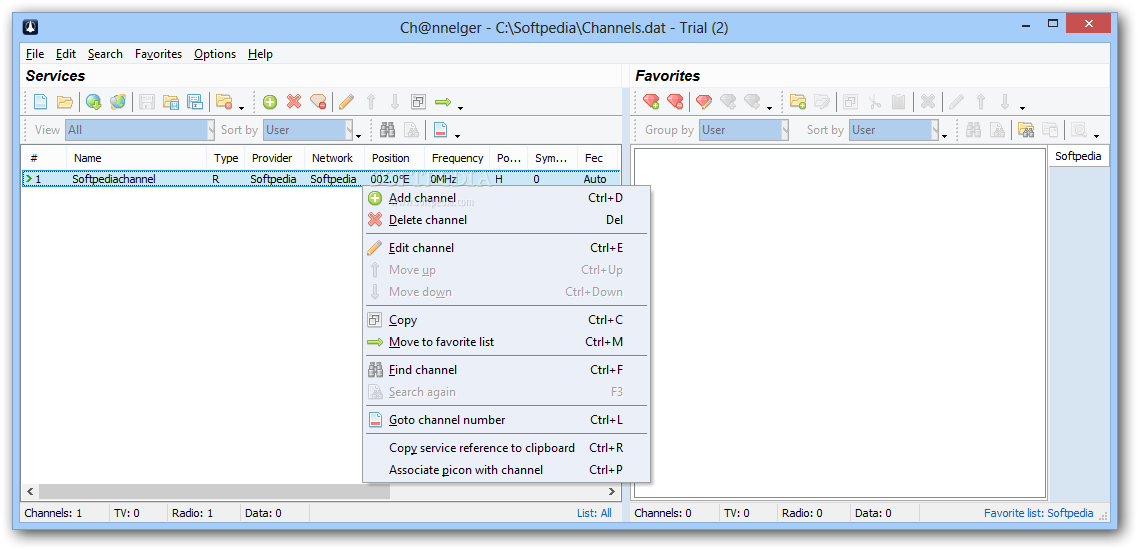This screenshot has height=550, width=1138.
Task: Click the right scroll arrow of Services list
Action: [x=612, y=492]
